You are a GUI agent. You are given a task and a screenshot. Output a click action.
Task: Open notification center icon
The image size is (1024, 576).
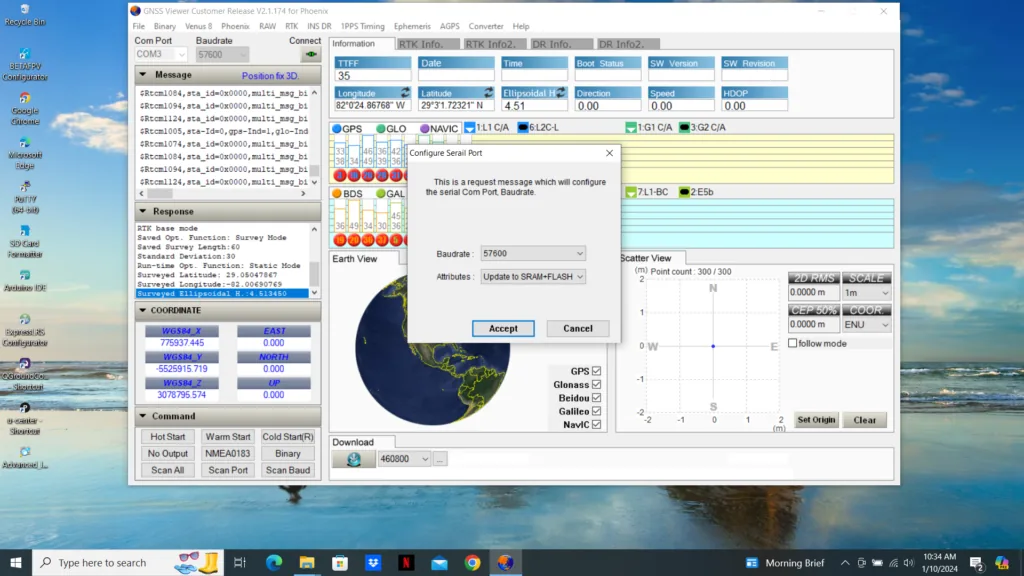point(977,562)
